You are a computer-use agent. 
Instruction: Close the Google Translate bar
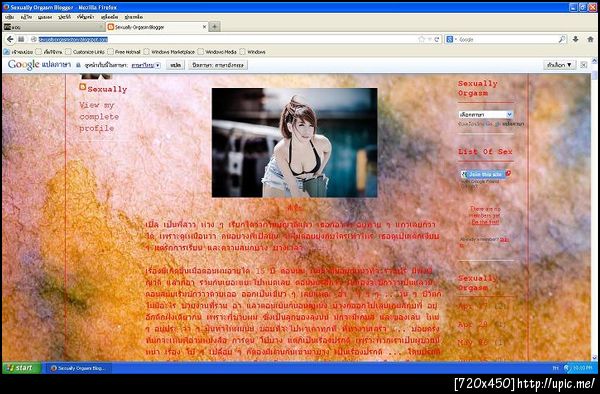click(x=583, y=65)
